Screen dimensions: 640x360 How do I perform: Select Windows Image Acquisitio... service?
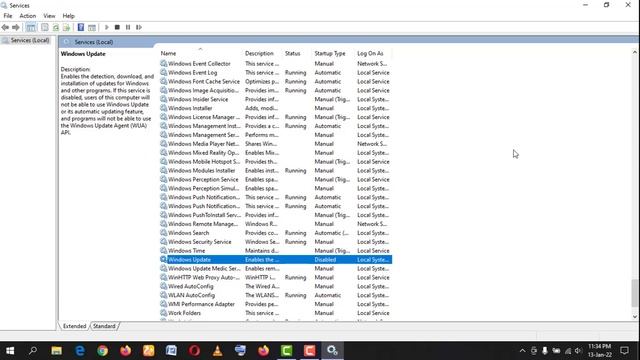pyautogui.click(x=276, y=91)
